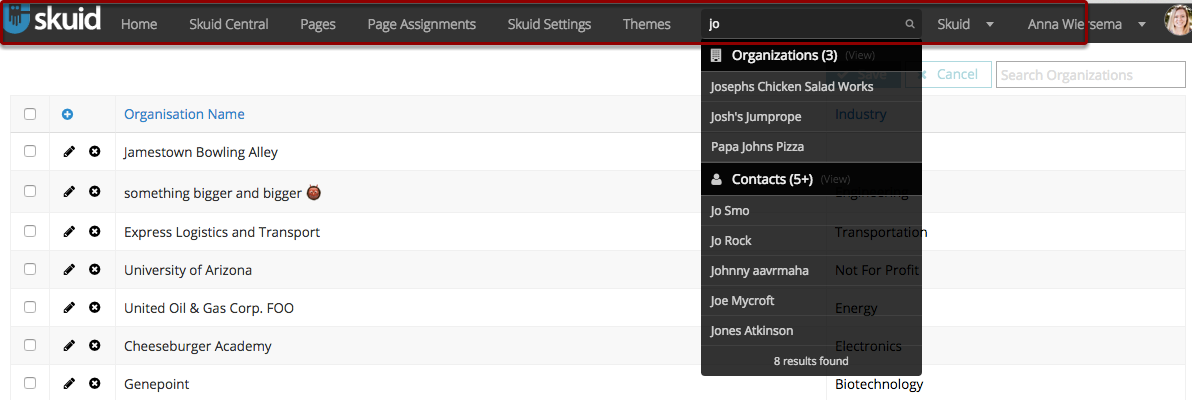Go to Skuid Settings in navigation

point(549,24)
